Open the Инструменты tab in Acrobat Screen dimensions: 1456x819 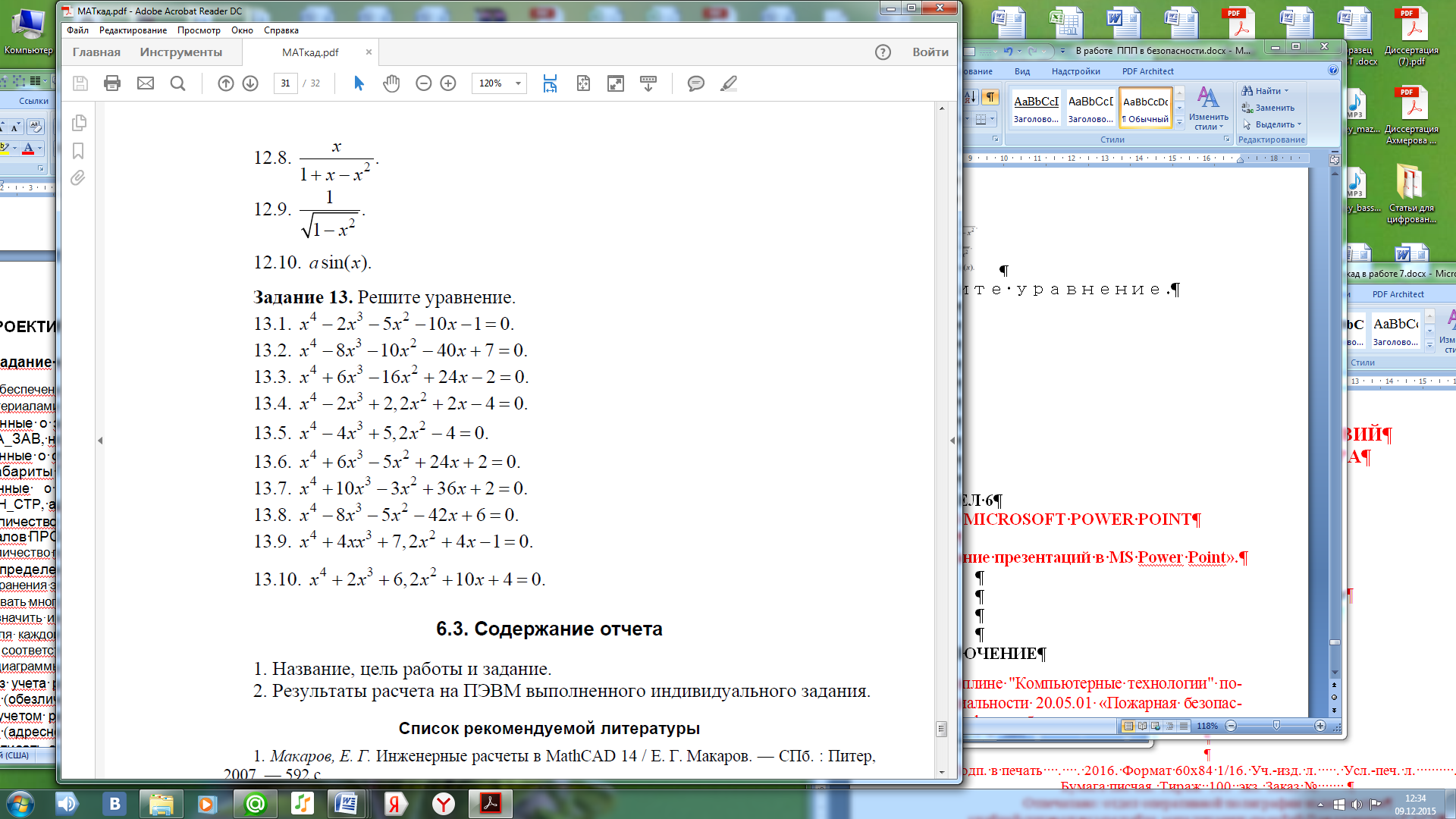[180, 52]
